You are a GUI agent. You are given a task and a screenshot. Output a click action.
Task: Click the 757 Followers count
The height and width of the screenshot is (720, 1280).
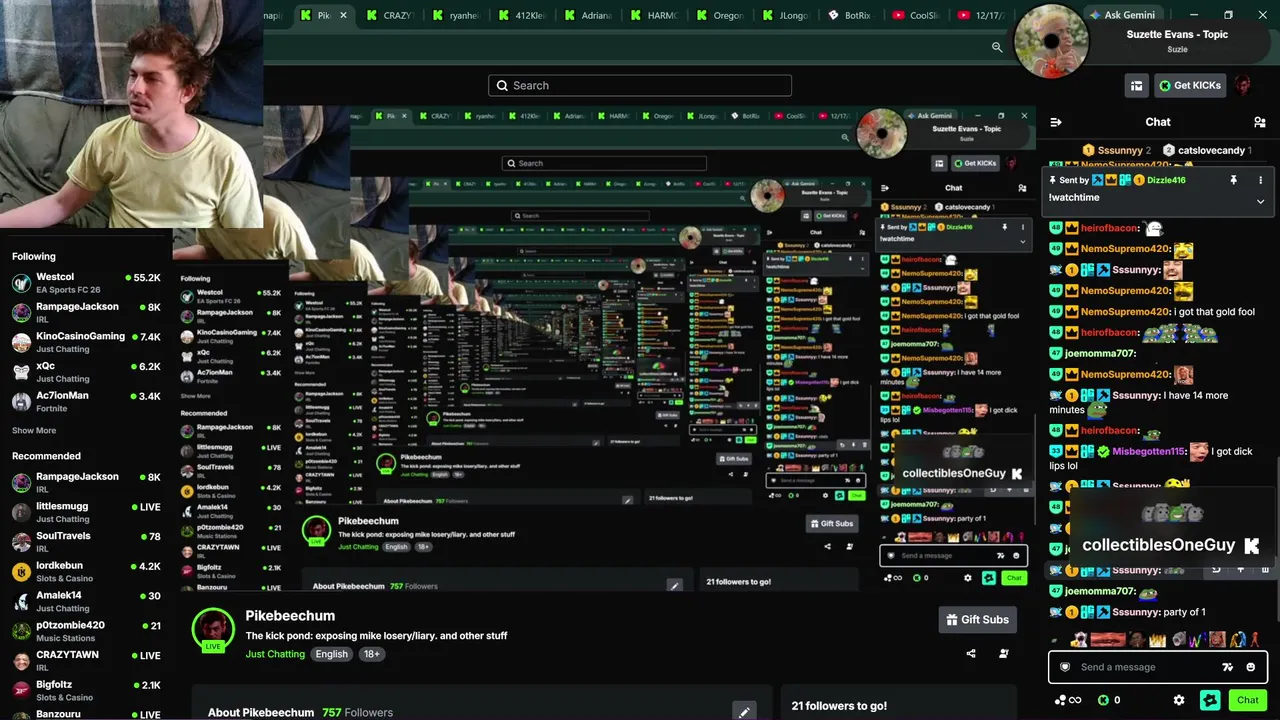(x=357, y=713)
